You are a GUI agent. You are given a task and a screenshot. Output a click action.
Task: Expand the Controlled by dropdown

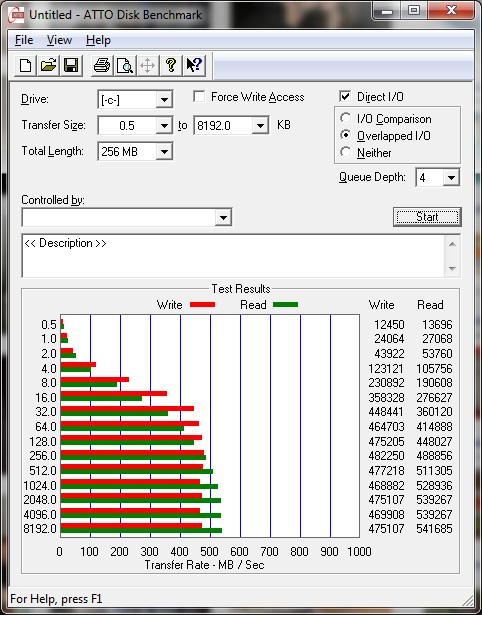click(x=223, y=217)
